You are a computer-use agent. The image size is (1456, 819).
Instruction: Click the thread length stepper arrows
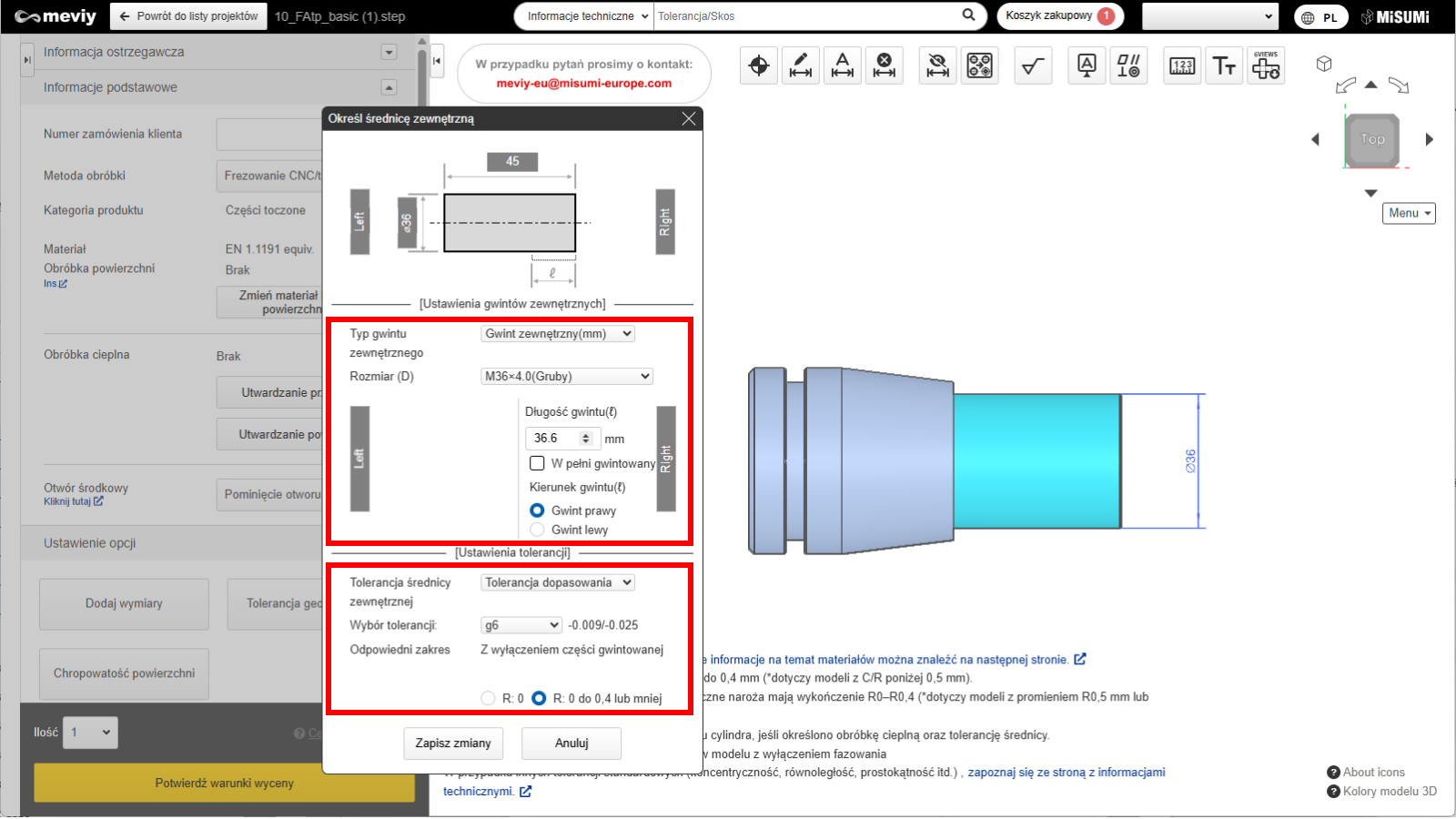click(x=586, y=439)
